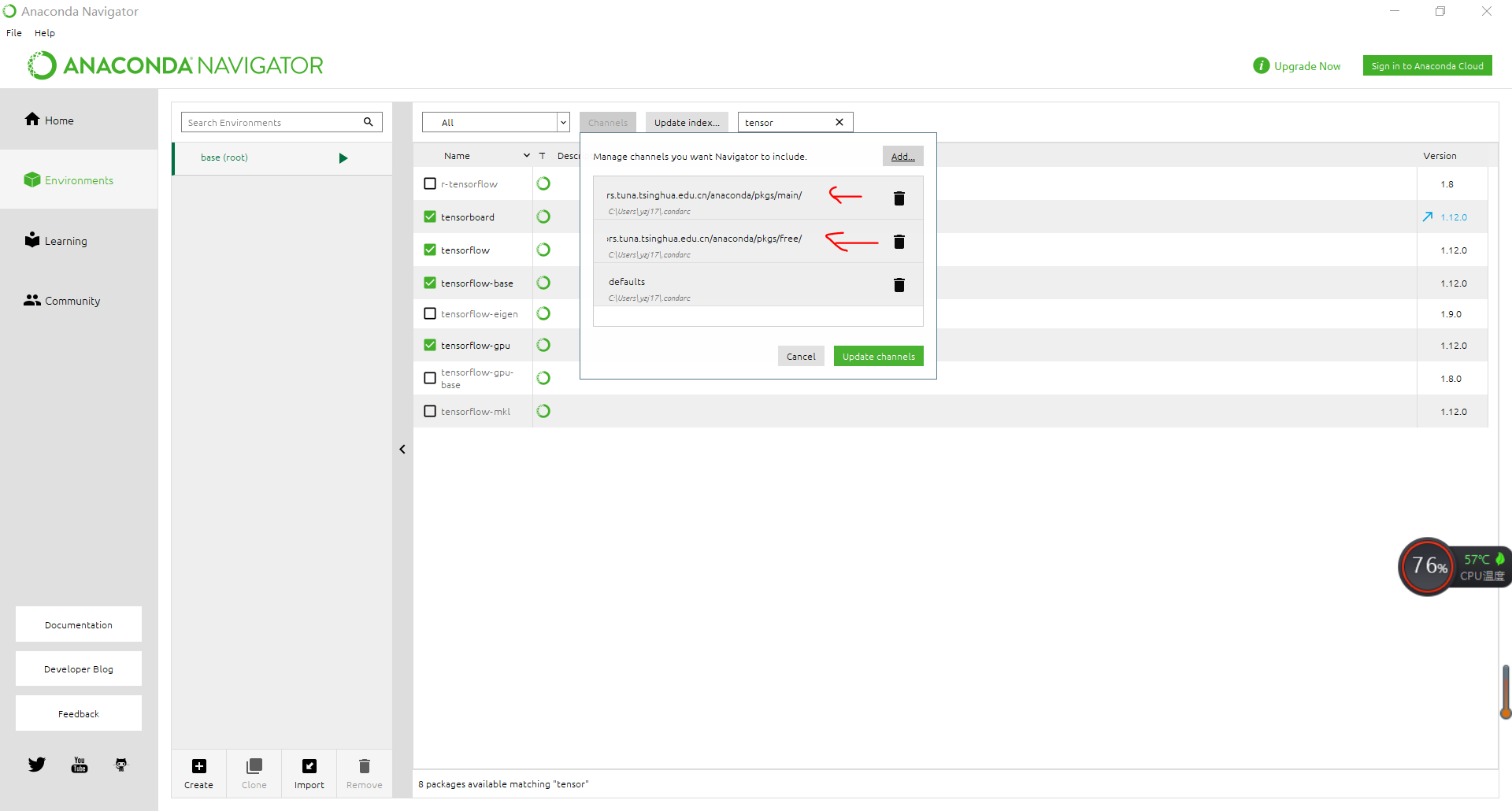Open the Learning section icon

[x=32, y=239]
